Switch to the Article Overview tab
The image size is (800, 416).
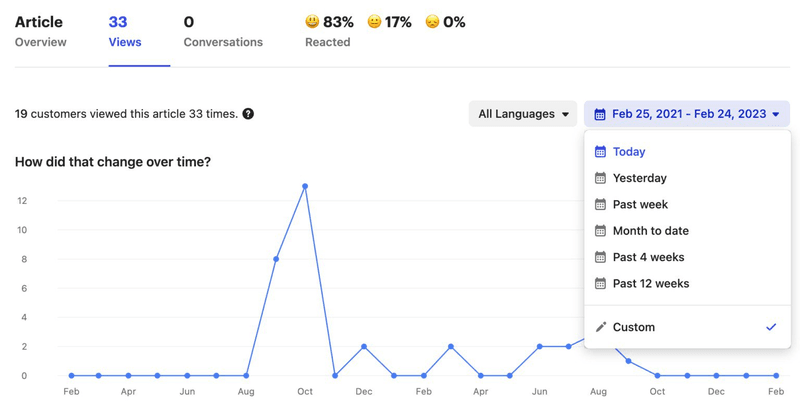[40, 32]
